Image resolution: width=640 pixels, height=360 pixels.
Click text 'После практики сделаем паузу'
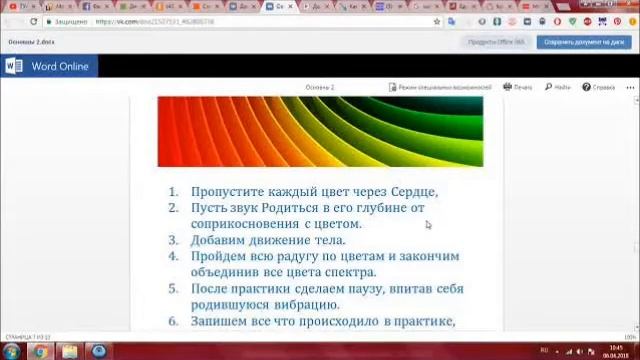point(287,289)
